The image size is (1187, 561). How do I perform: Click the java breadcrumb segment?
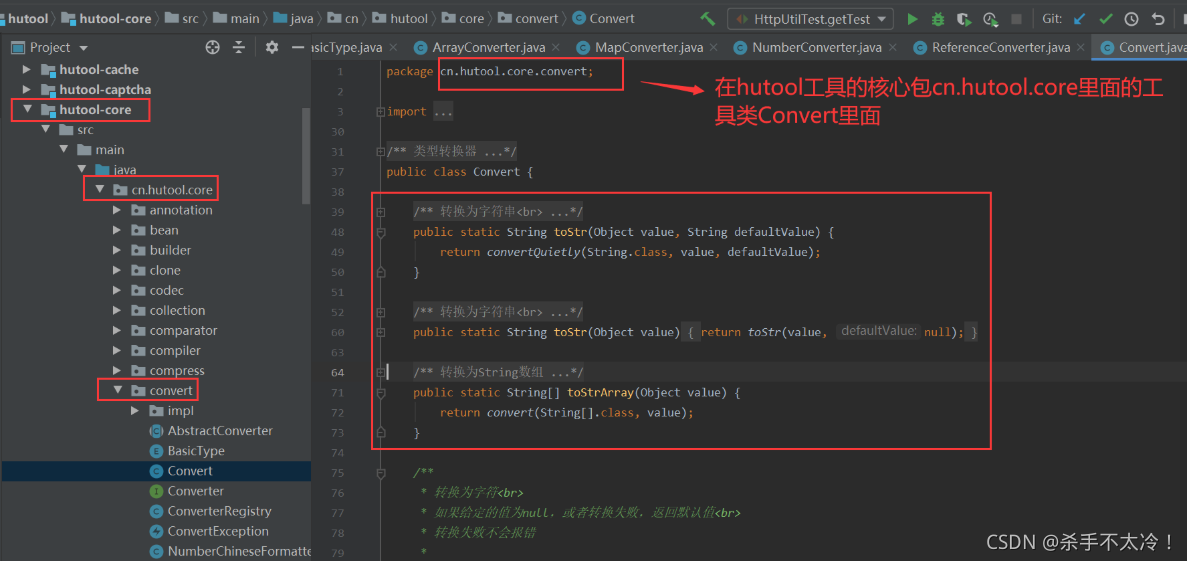pos(293,18)
